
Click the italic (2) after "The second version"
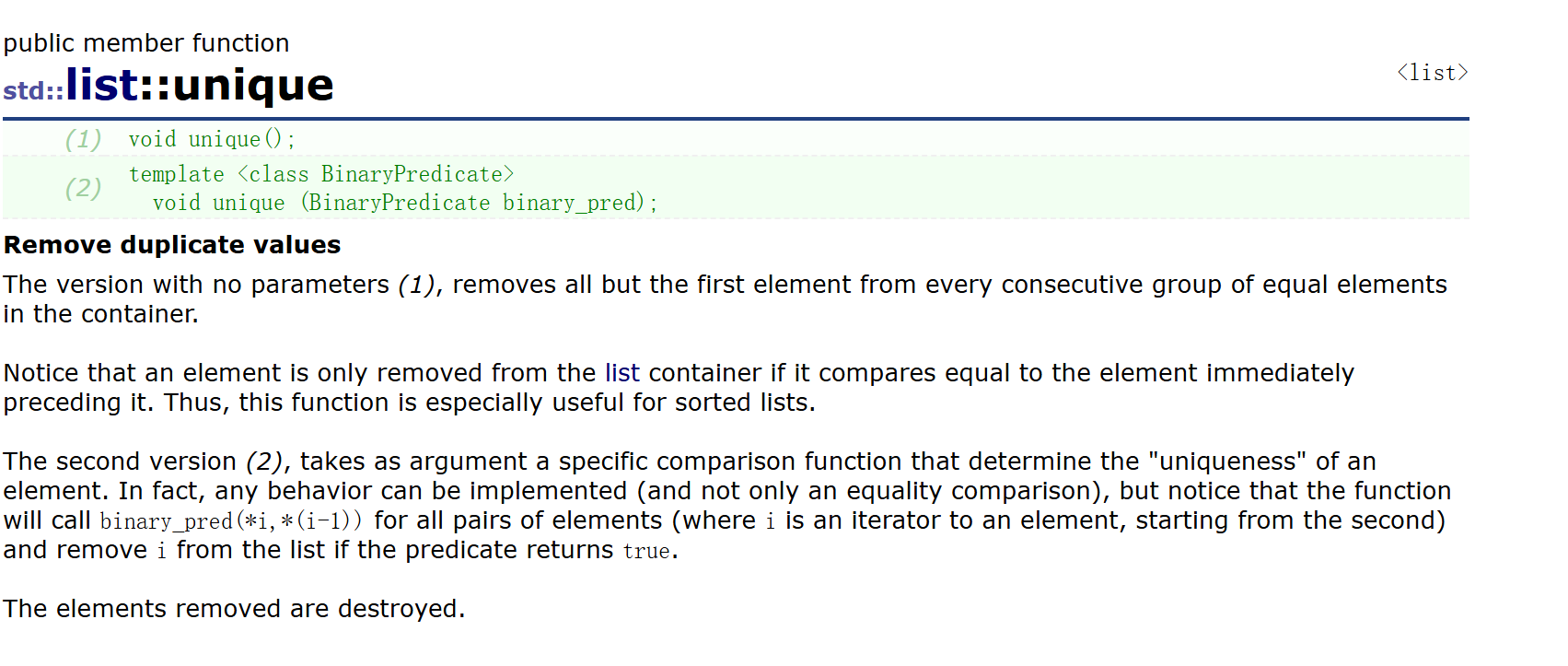coord(264,462)
